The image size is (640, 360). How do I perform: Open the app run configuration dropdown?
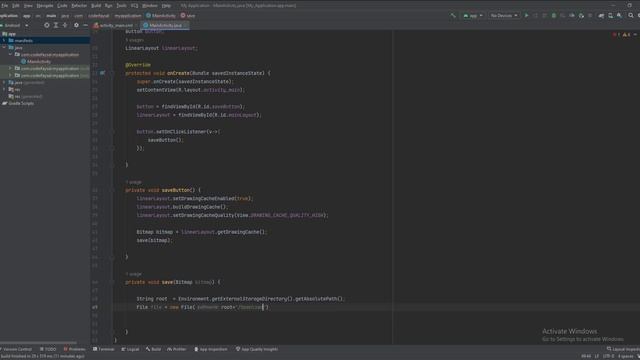(x=473, y=16)
